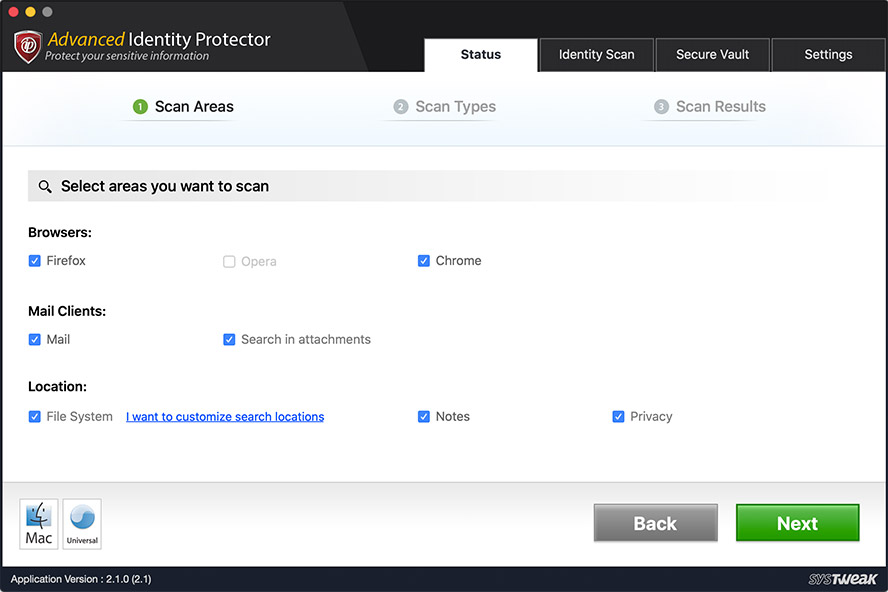Click the yellow minimize window button
Viewport: 888px width, 592px height.
31,11
